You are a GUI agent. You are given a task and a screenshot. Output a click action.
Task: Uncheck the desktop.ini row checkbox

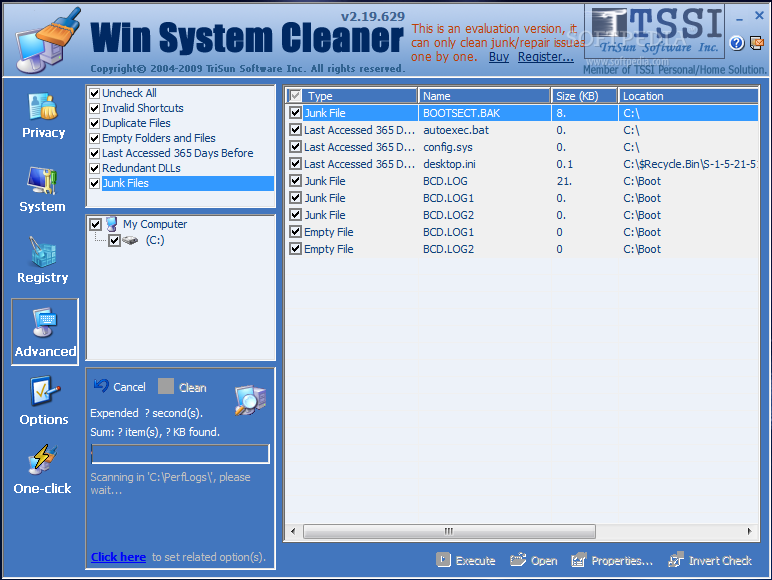295,163
